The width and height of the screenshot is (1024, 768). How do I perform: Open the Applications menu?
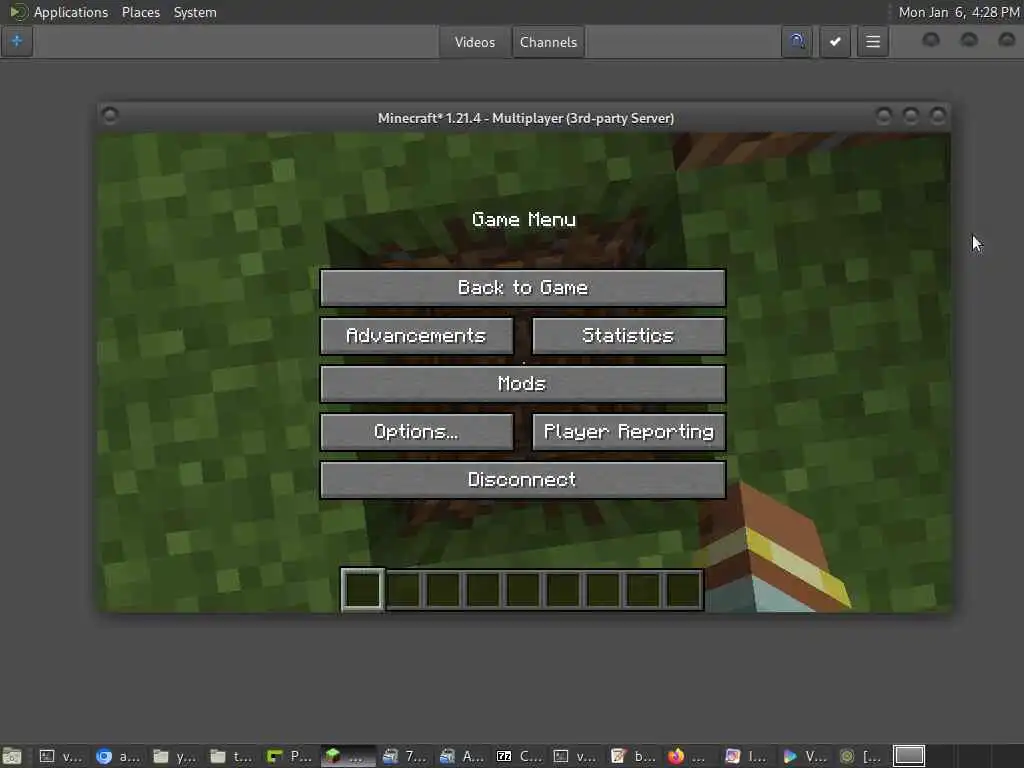coord(71,12)
